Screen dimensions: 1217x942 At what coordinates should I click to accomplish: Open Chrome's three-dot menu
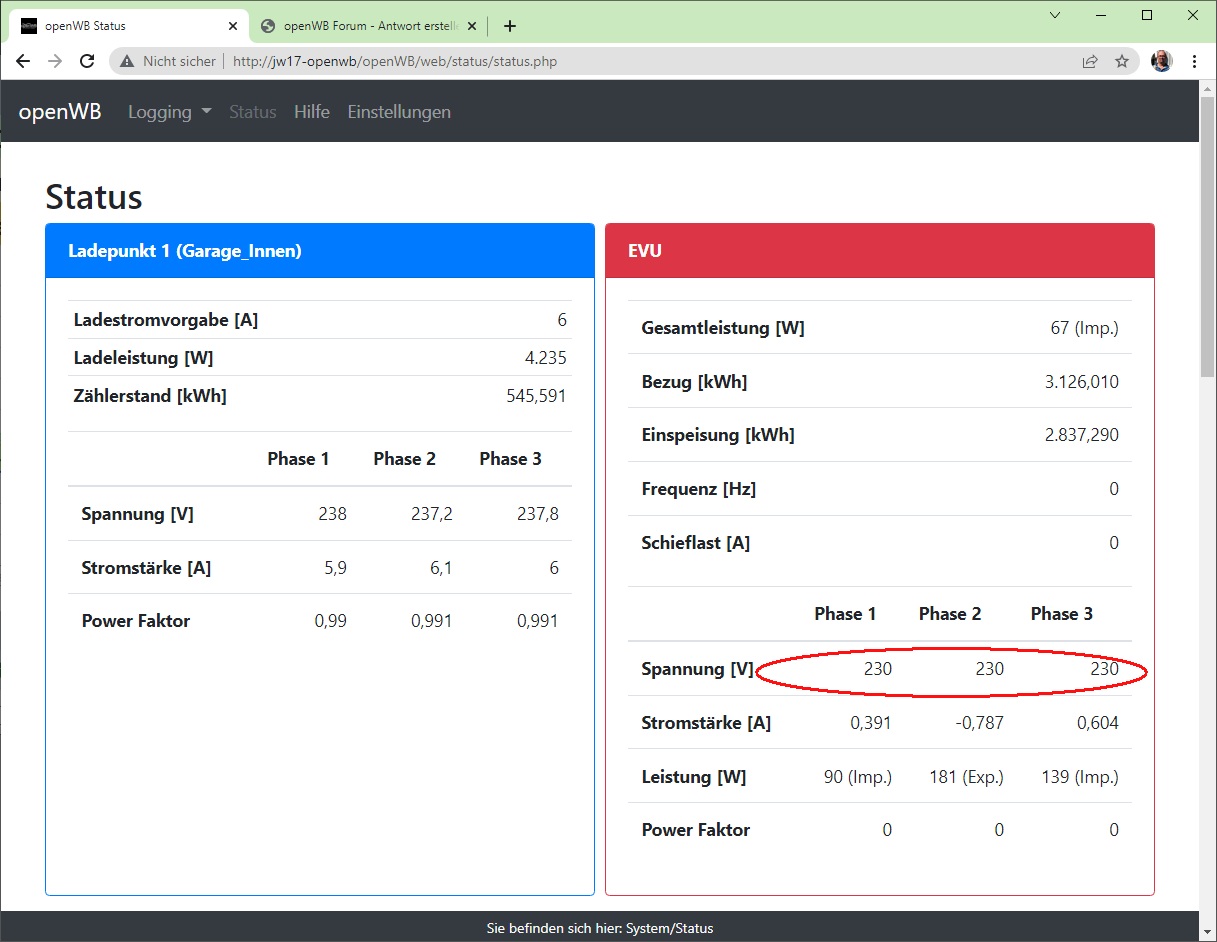[1194, 61]
